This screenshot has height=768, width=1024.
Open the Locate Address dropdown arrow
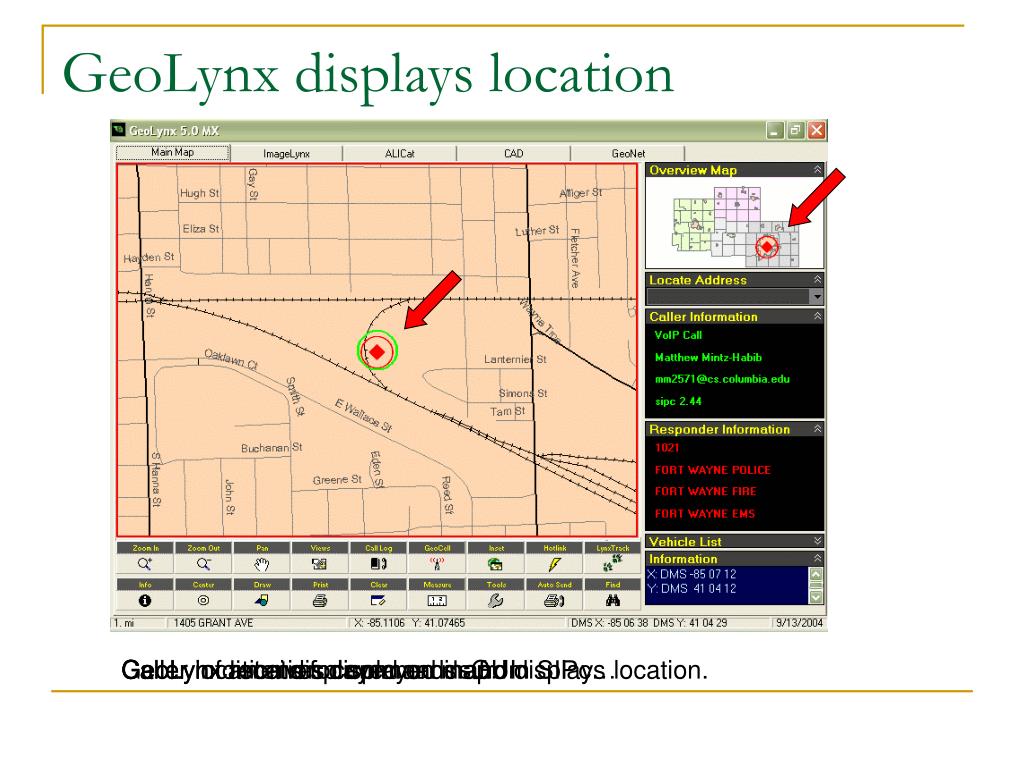(x=816, y=296)
